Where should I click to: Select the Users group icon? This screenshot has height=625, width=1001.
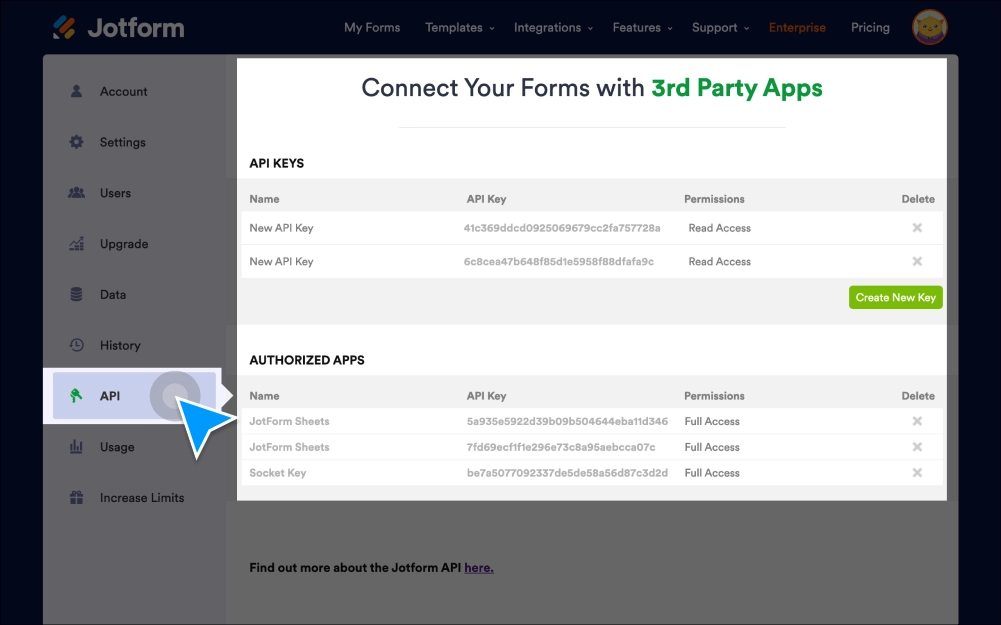[x=76, y=192]
